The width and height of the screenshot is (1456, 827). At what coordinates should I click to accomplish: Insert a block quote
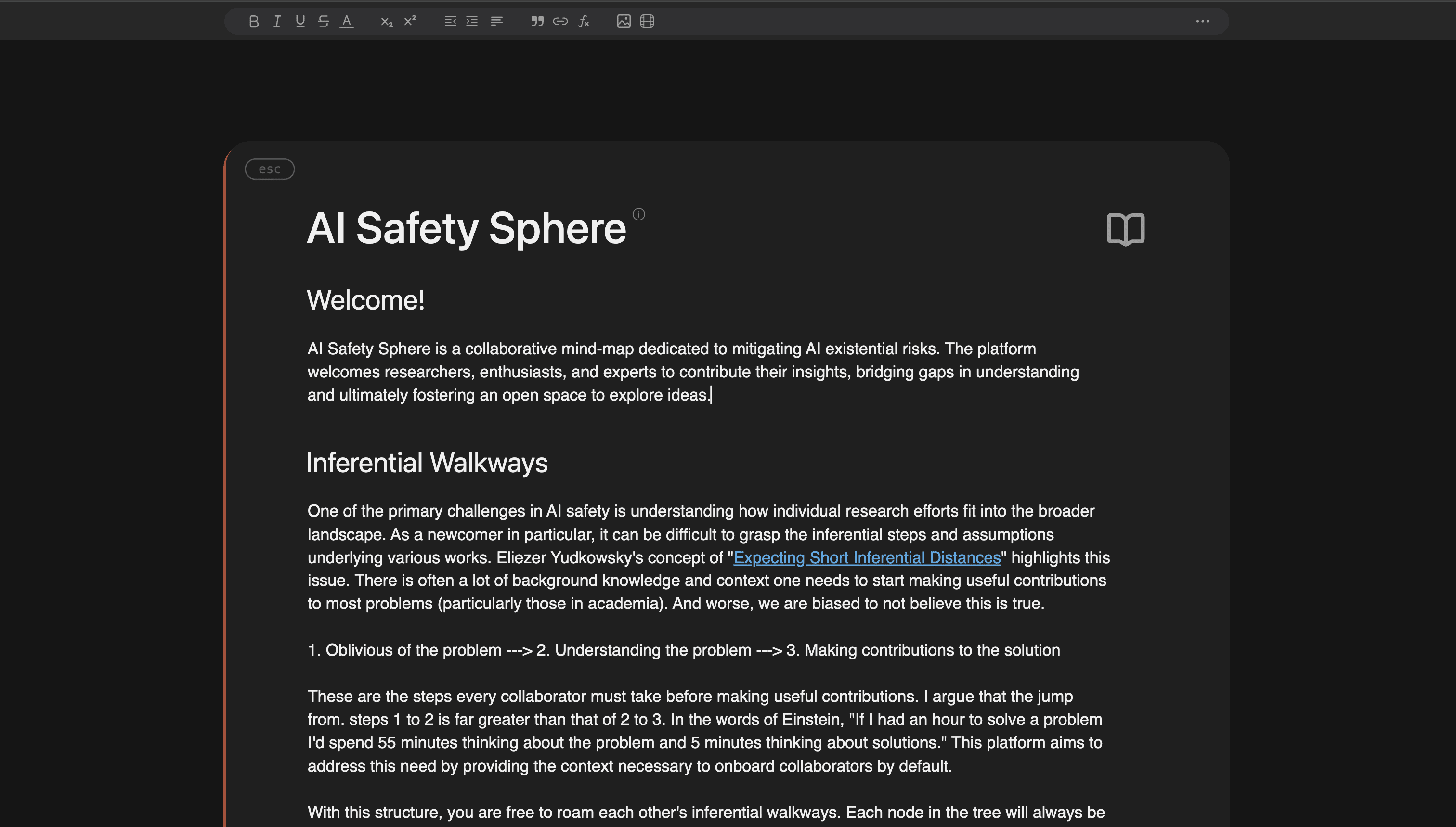click(537, 22)
